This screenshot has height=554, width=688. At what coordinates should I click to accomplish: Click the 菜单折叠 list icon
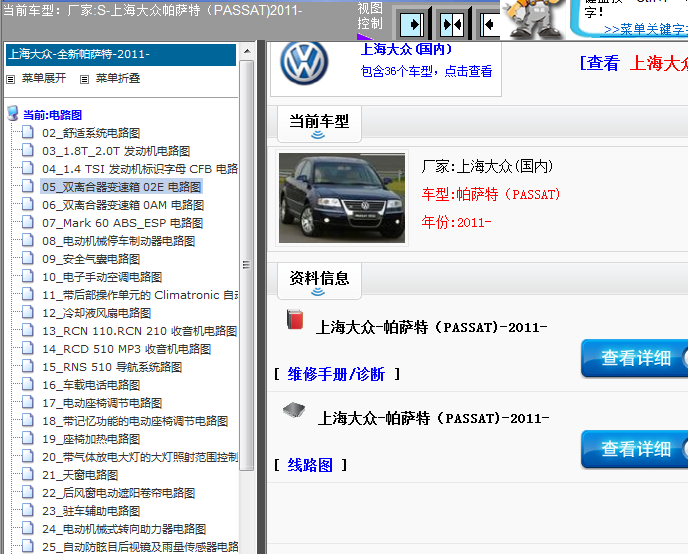(84, 79)
